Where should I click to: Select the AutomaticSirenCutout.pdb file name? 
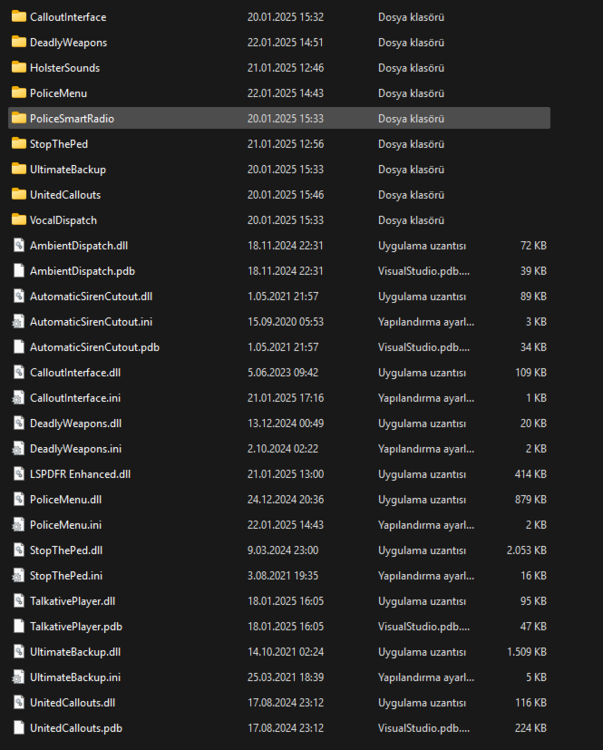pos(95,347)
